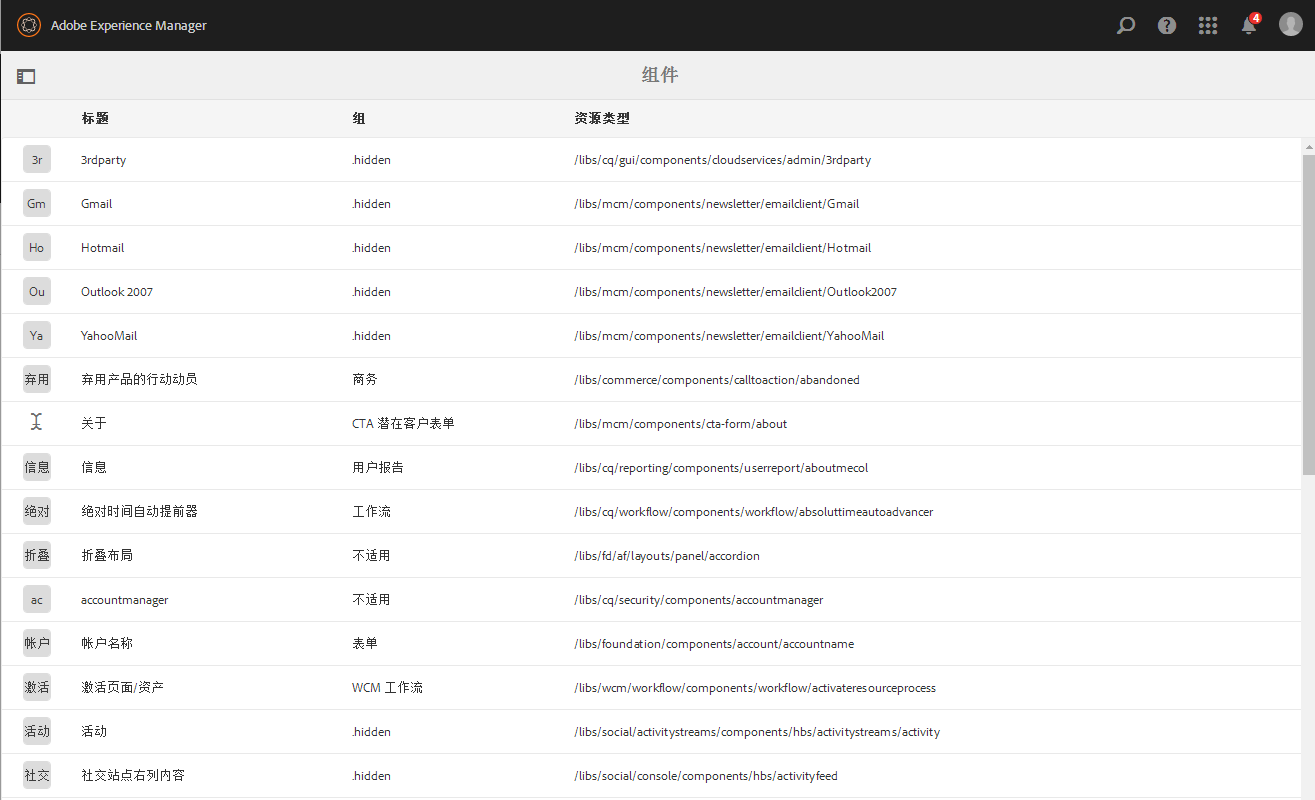The height and width of the screenshot is (800, 1315).
Task: Select the 'accountmanager' title text
Action: 125,600
